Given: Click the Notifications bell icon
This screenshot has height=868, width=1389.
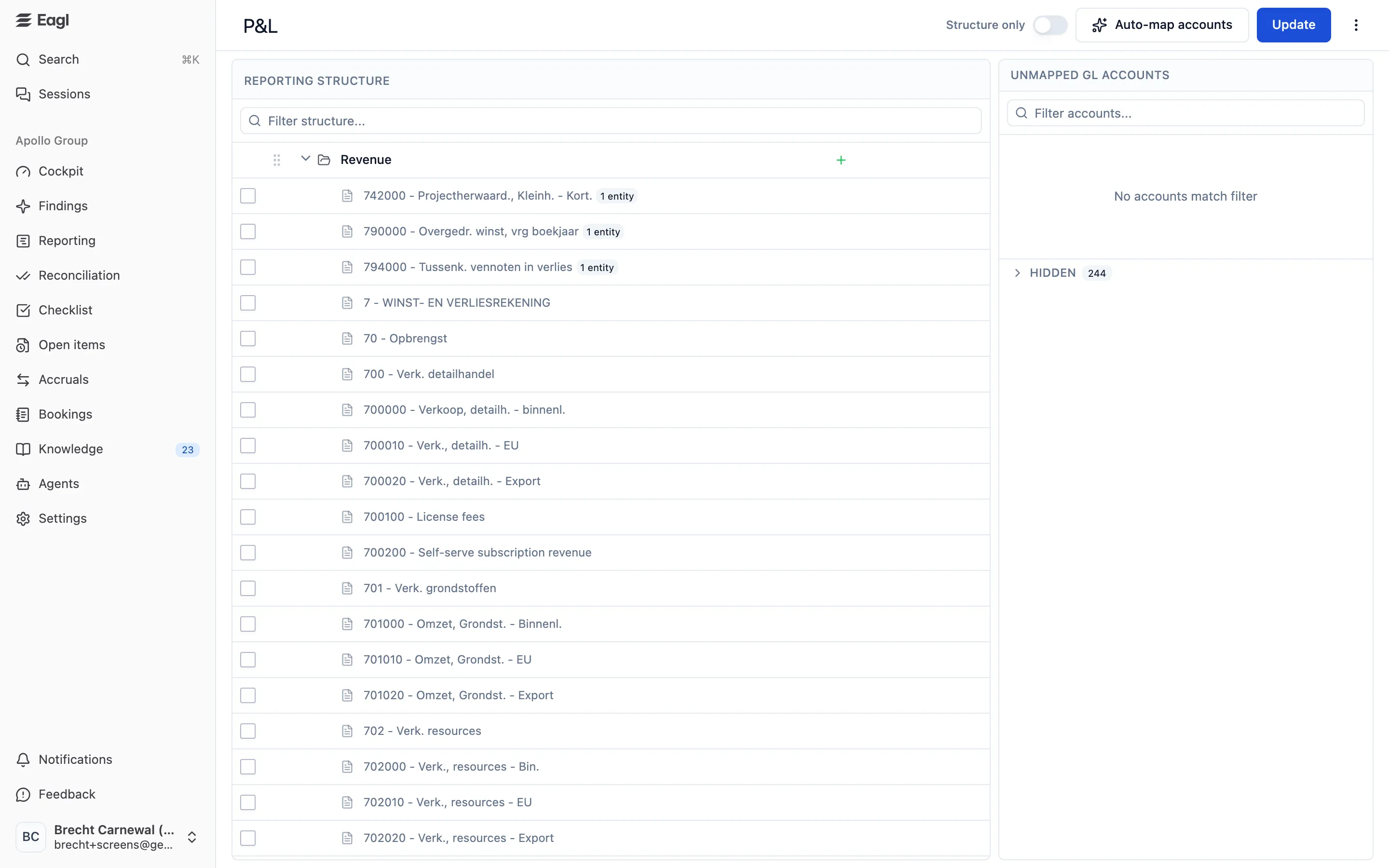Looking at the screenshot, I should (23, 759).
